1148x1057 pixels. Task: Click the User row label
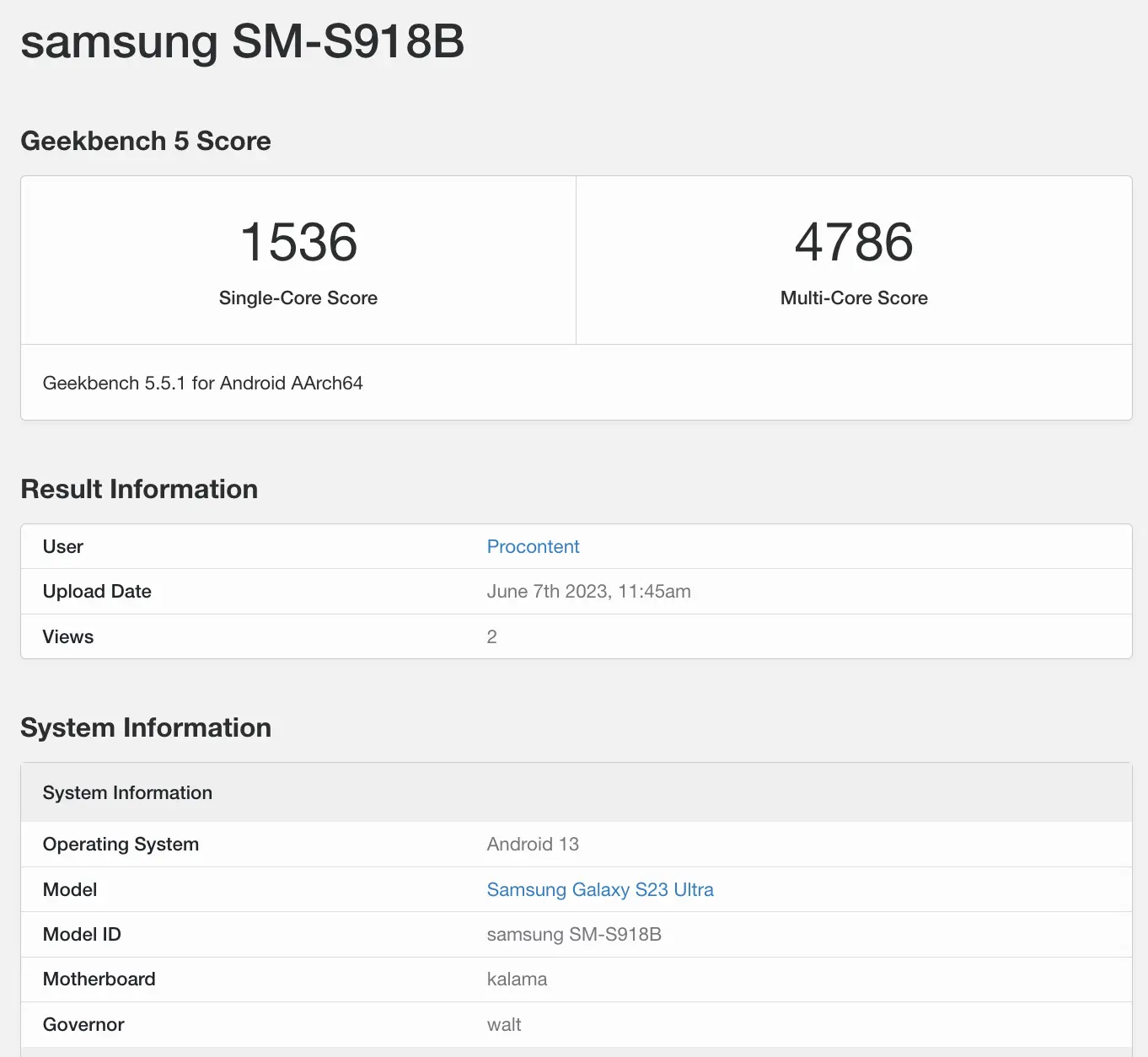pos(63,546)
